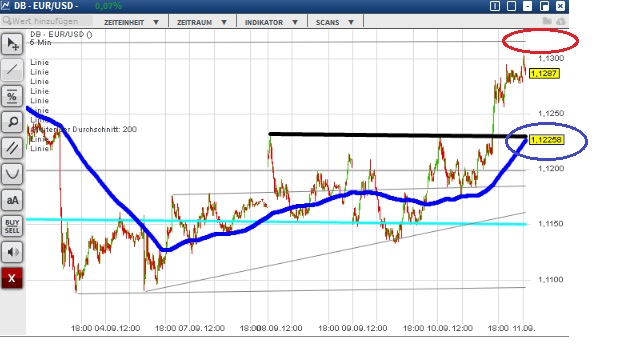The width and height of the screenshot is (626, 360).
Task: Toggle the sound speaker icon
Action: 12,252
